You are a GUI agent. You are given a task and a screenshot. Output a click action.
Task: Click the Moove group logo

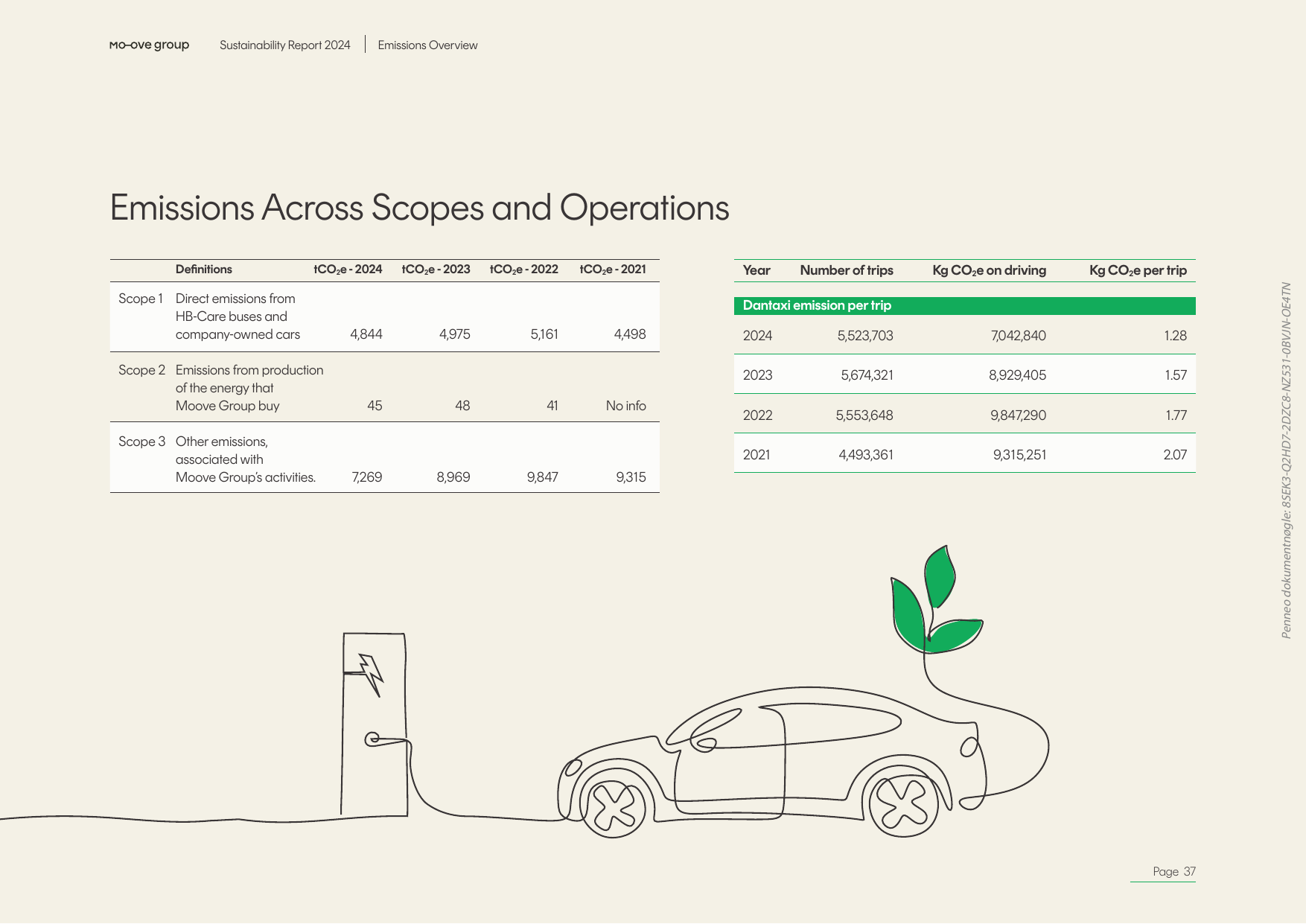coord(149,45)
